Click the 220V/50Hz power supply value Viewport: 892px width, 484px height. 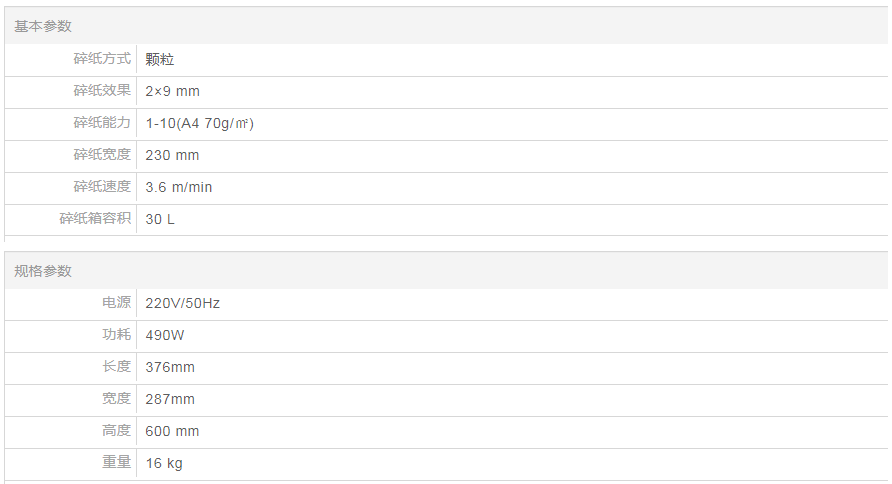[182, 303]
